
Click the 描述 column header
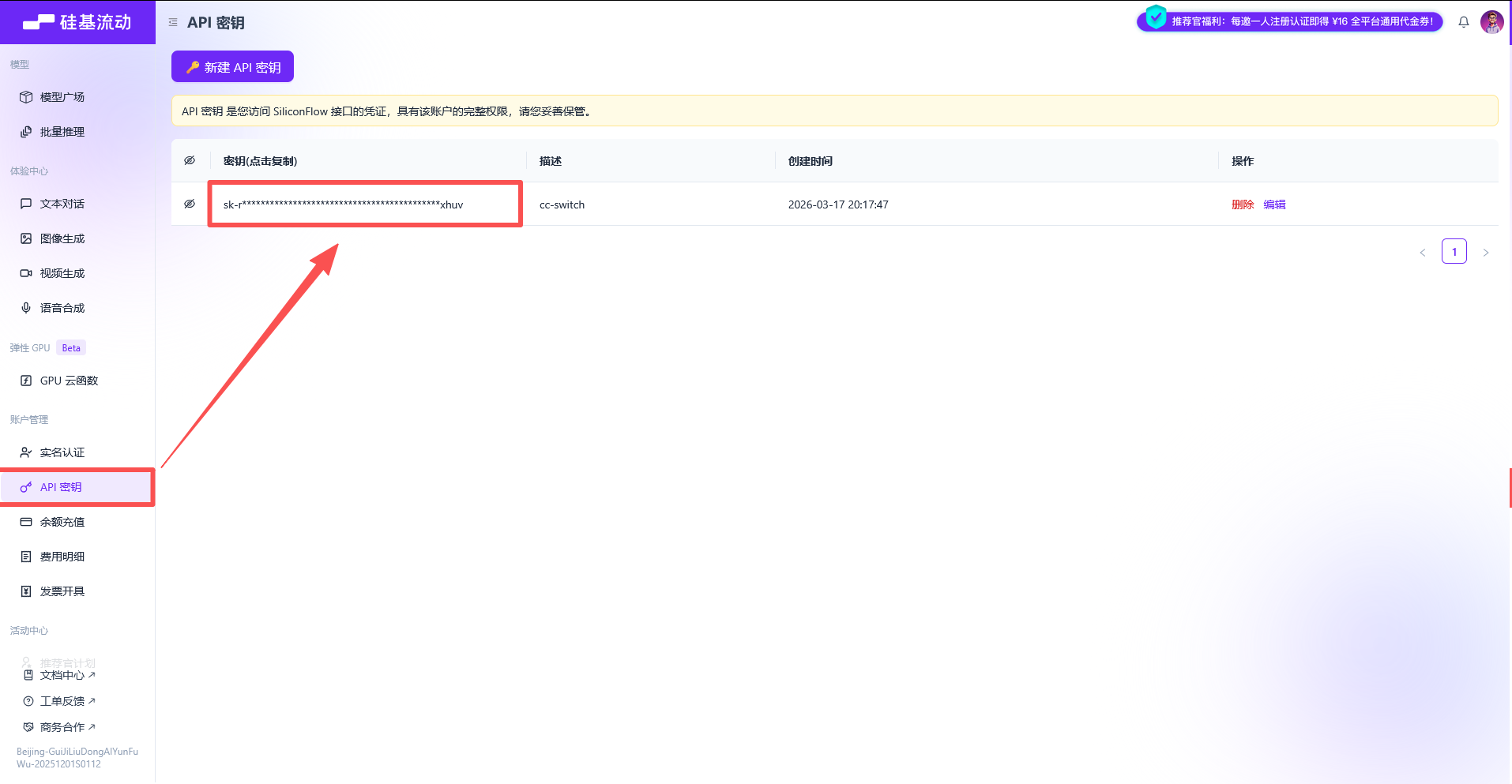pyautogui.click(x=551, y=161)
